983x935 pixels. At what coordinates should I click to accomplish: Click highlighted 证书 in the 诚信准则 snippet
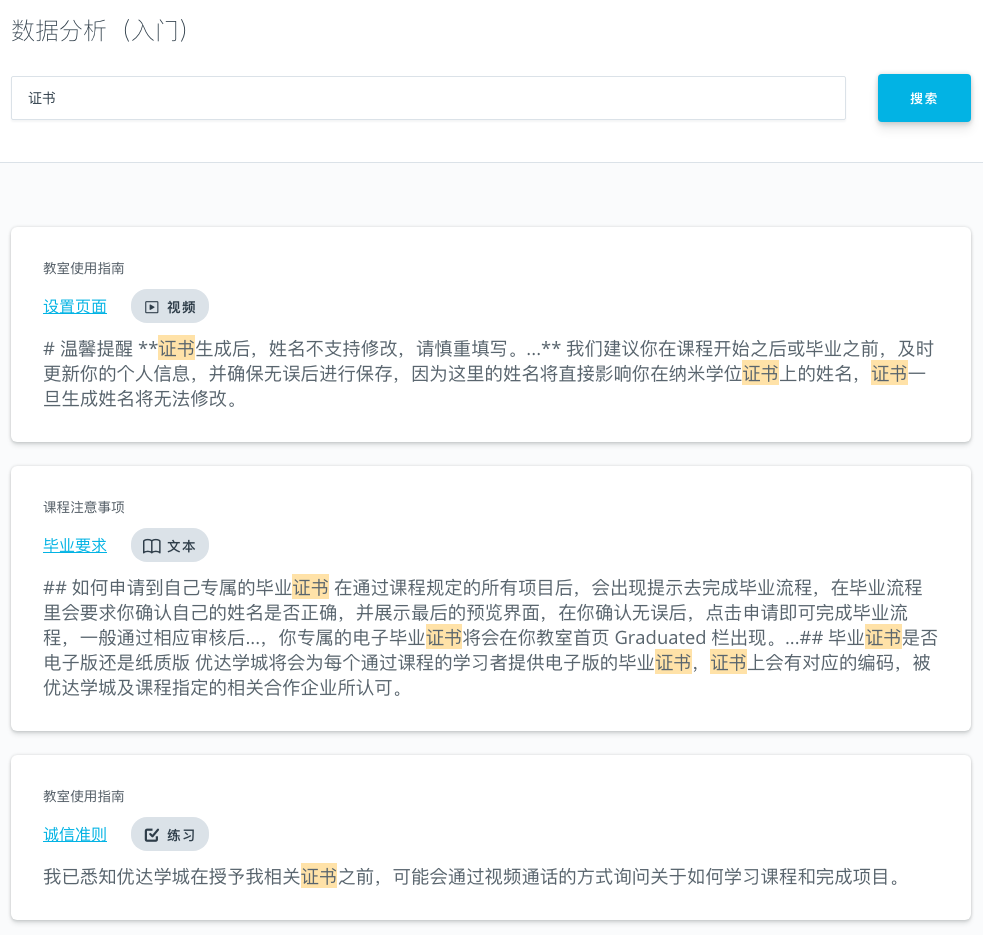(x=319, y=877)
